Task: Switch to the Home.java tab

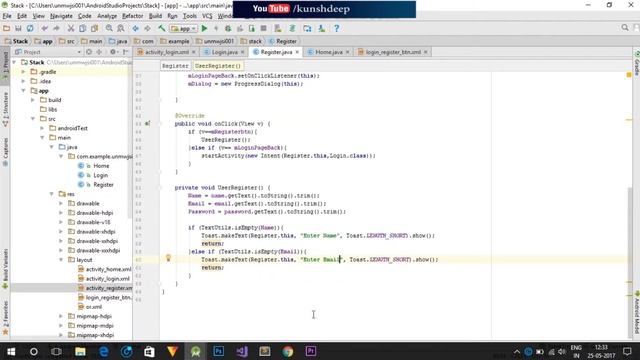Action: [x=329, y=52]
